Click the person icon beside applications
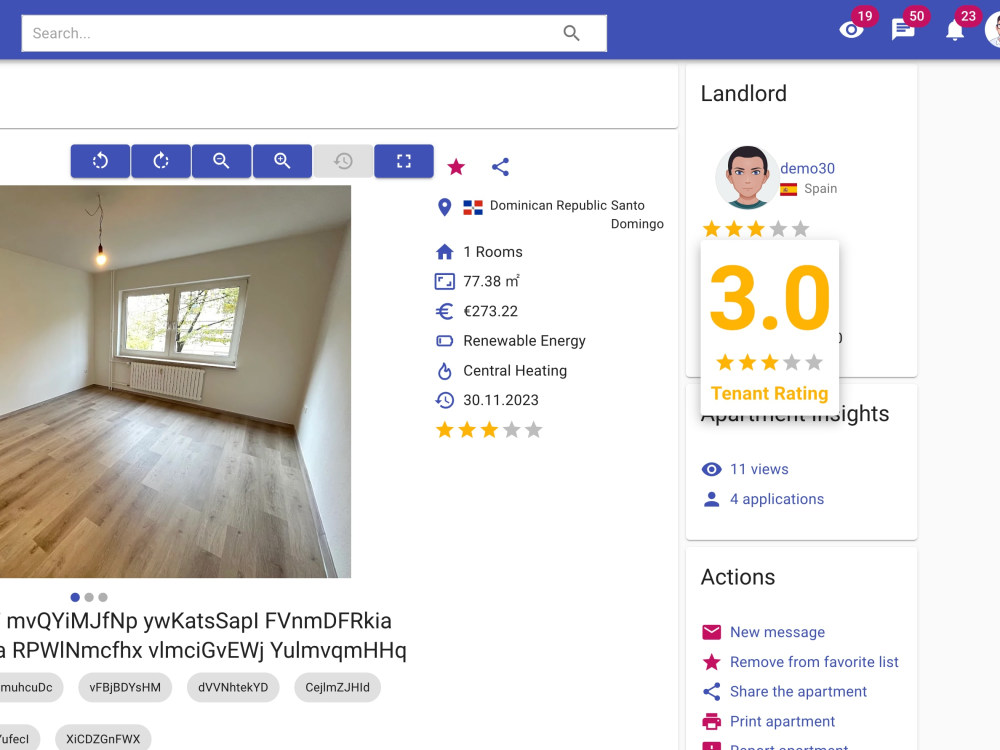Image resolution: width=1000 pixels, height=750 pixels. pos(712,499)
